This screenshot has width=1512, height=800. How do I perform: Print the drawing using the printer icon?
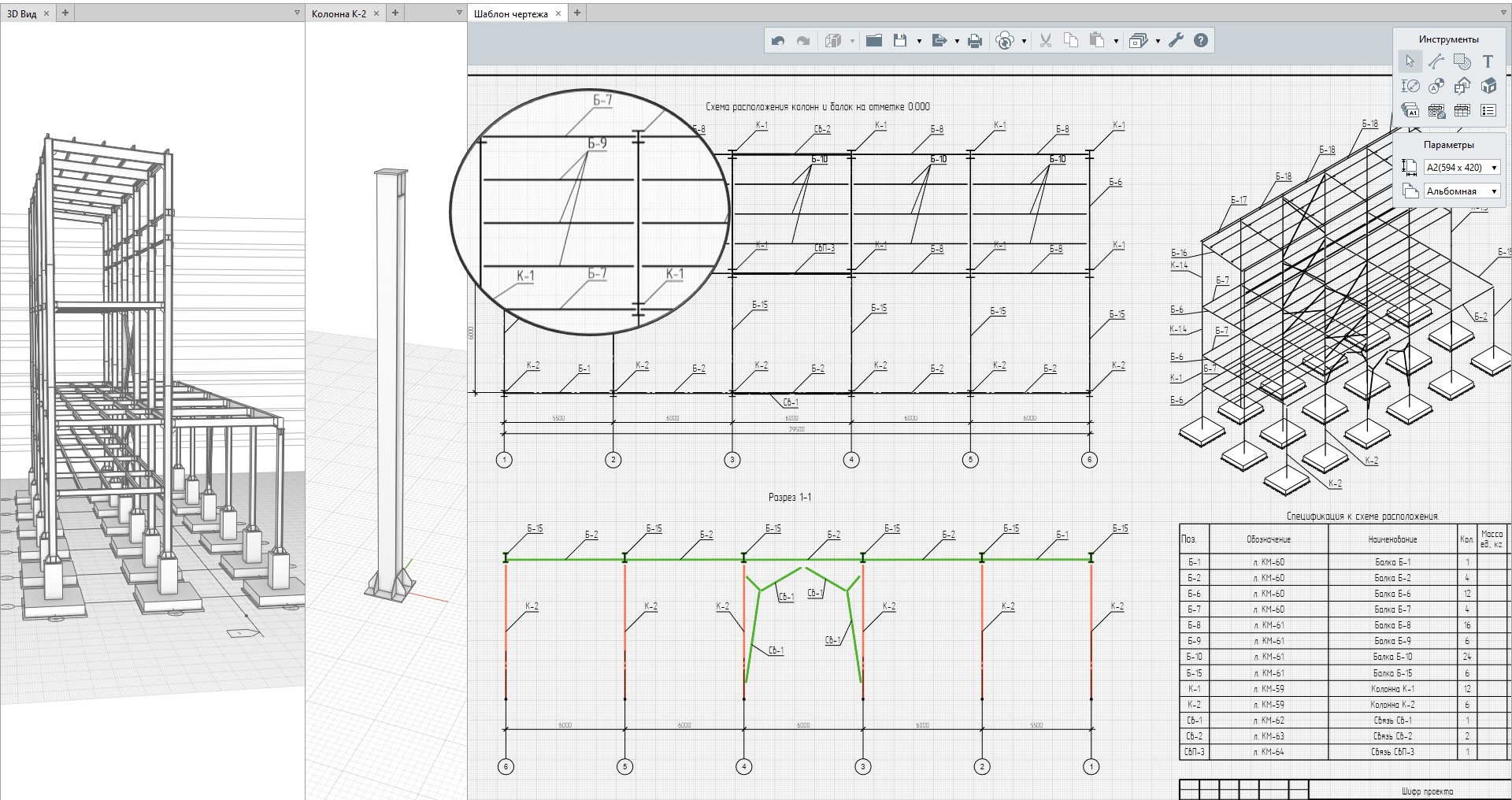coord(975,41)
